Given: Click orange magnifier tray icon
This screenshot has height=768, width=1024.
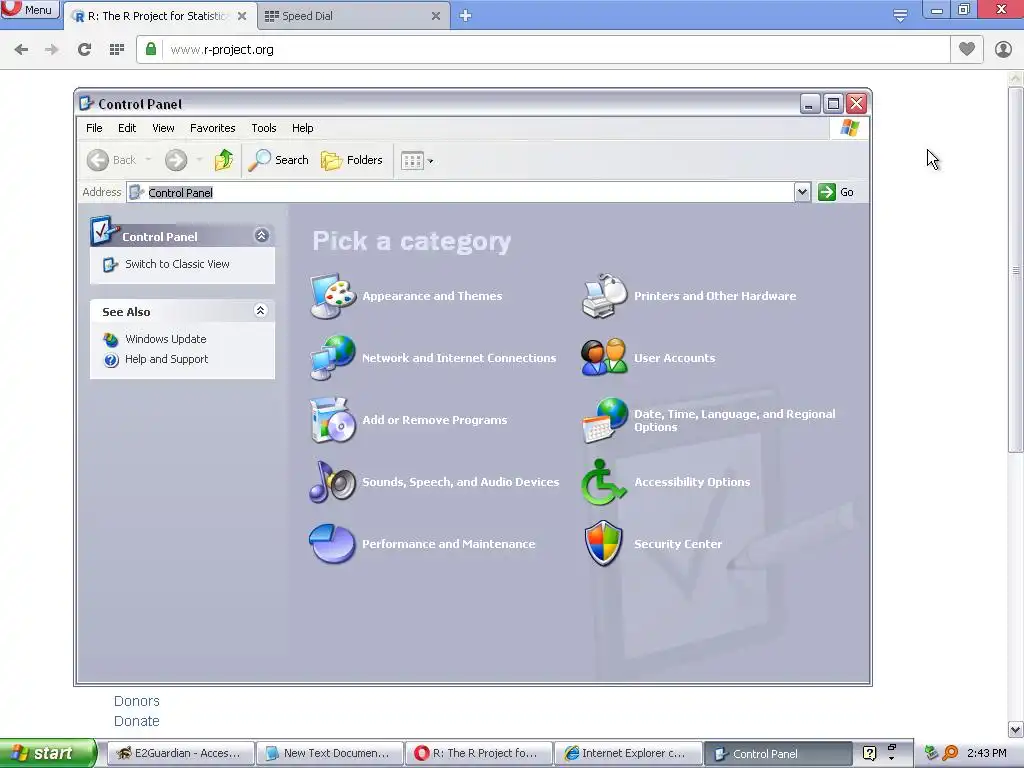Looking at the screenshot, I should pos(950,753).
